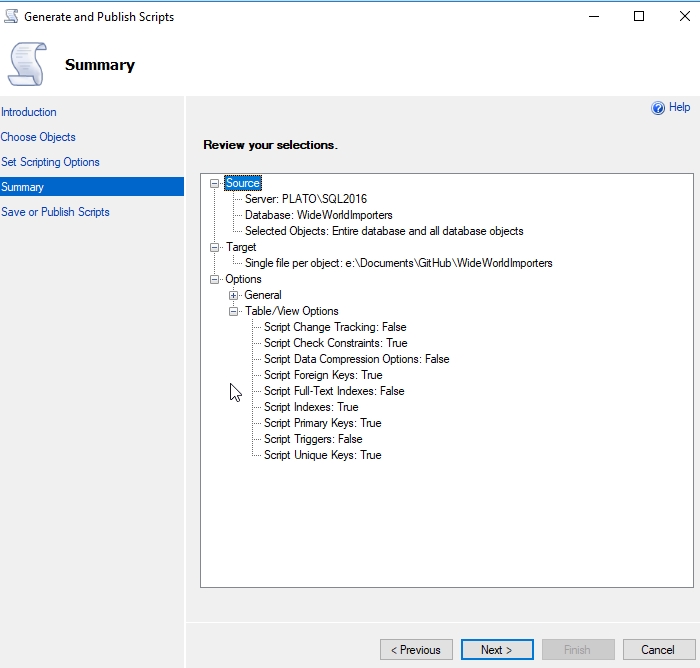Click the blue Help question mark icon
This screenshot has width=700, height=668.
658,108
